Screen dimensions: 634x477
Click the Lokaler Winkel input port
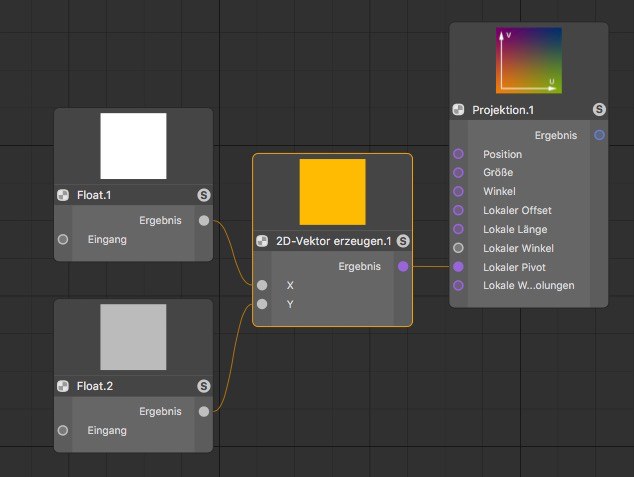458,248
